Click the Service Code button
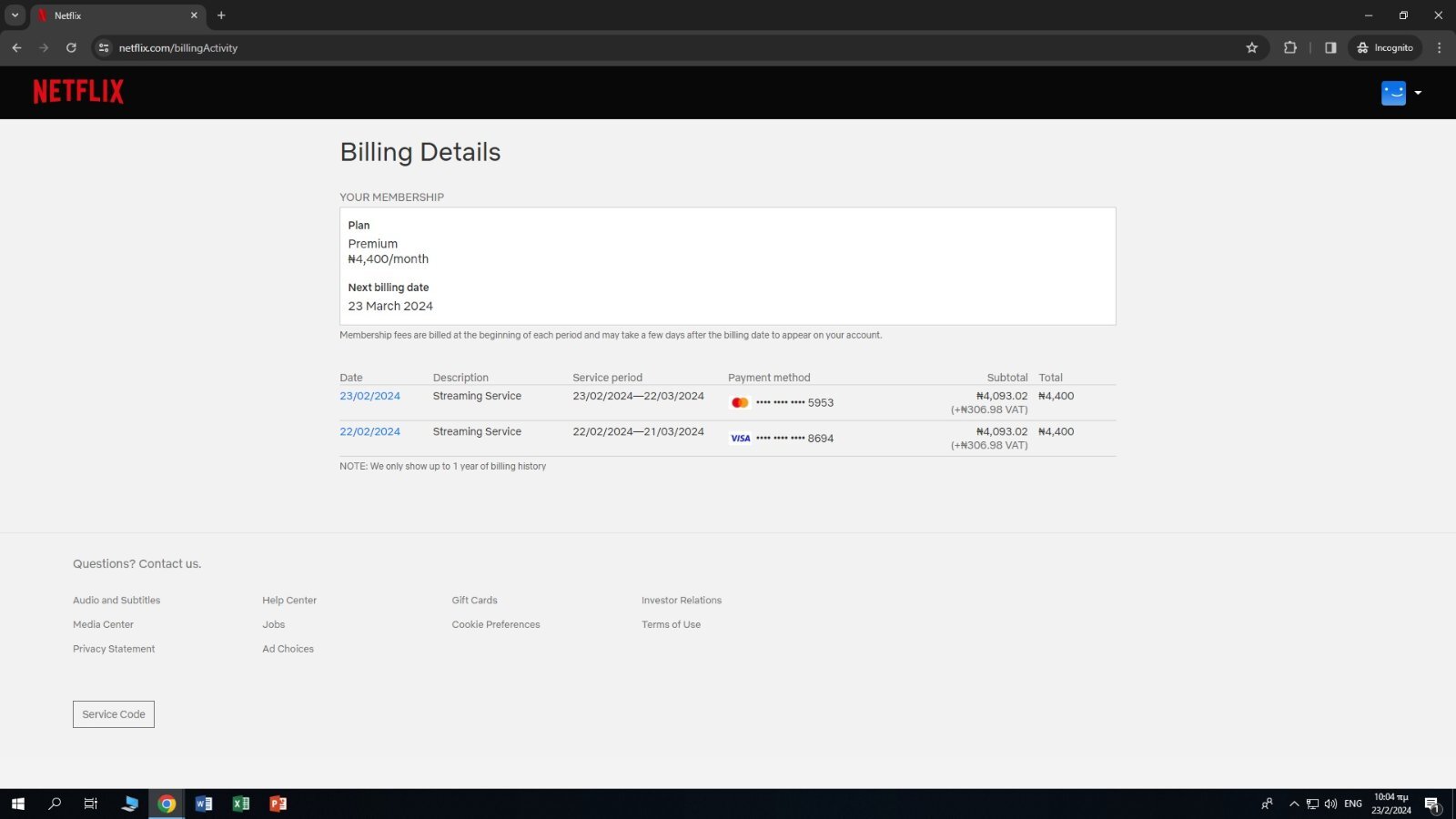Screen dimensions: 1456x819 (114, 714)
